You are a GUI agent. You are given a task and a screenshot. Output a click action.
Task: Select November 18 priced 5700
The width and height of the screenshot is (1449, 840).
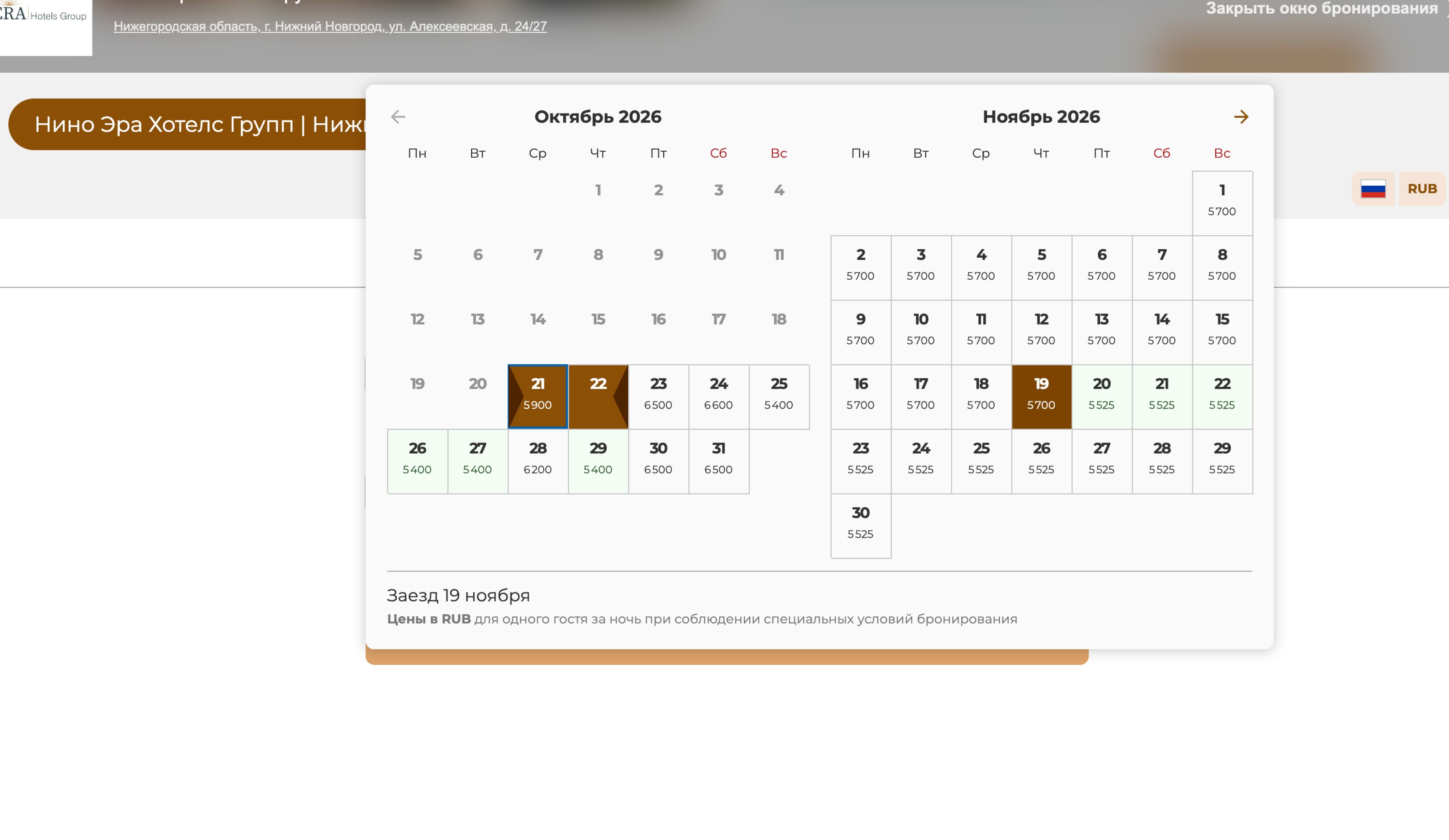(981, 397)
